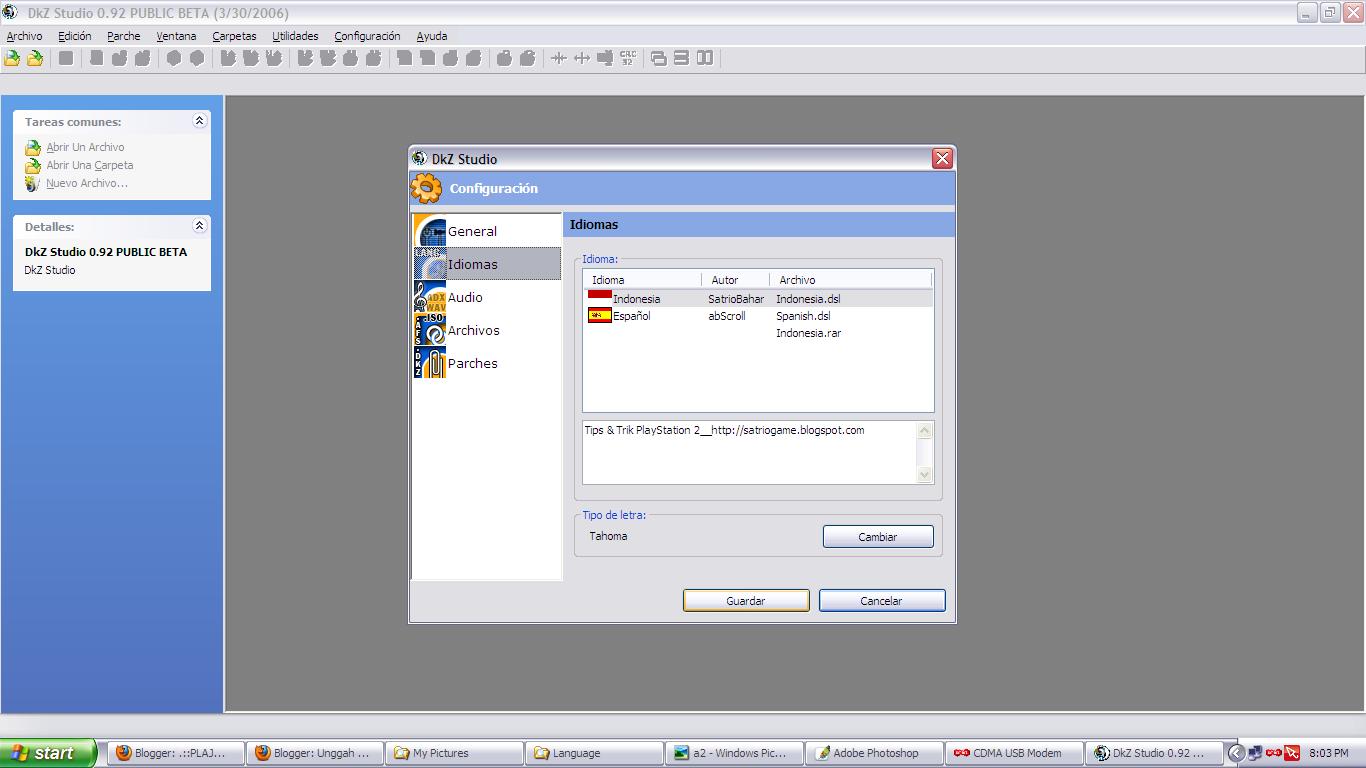Collapse the Detalles panel
Image resolution: width=1366 pixels, height=768 pixels.
199,226
